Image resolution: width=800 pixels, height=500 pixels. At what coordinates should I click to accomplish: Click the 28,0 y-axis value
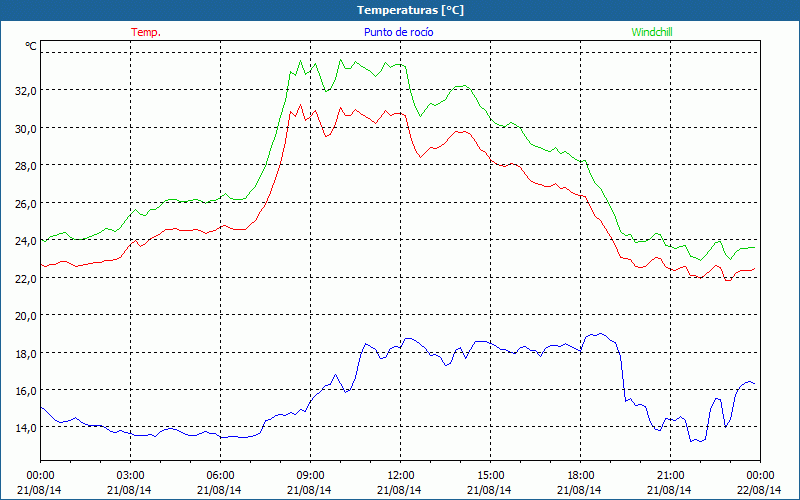(26, 166)
